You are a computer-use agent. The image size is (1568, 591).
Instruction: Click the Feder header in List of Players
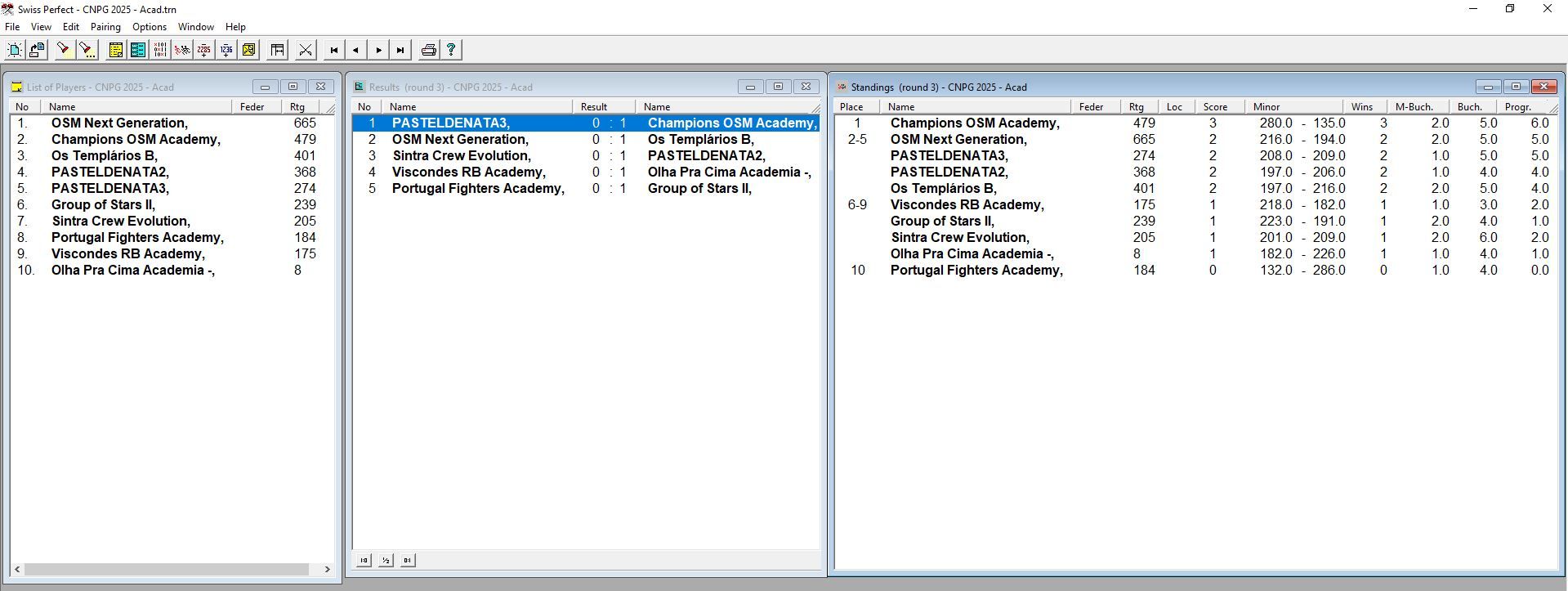pos(257,107)
